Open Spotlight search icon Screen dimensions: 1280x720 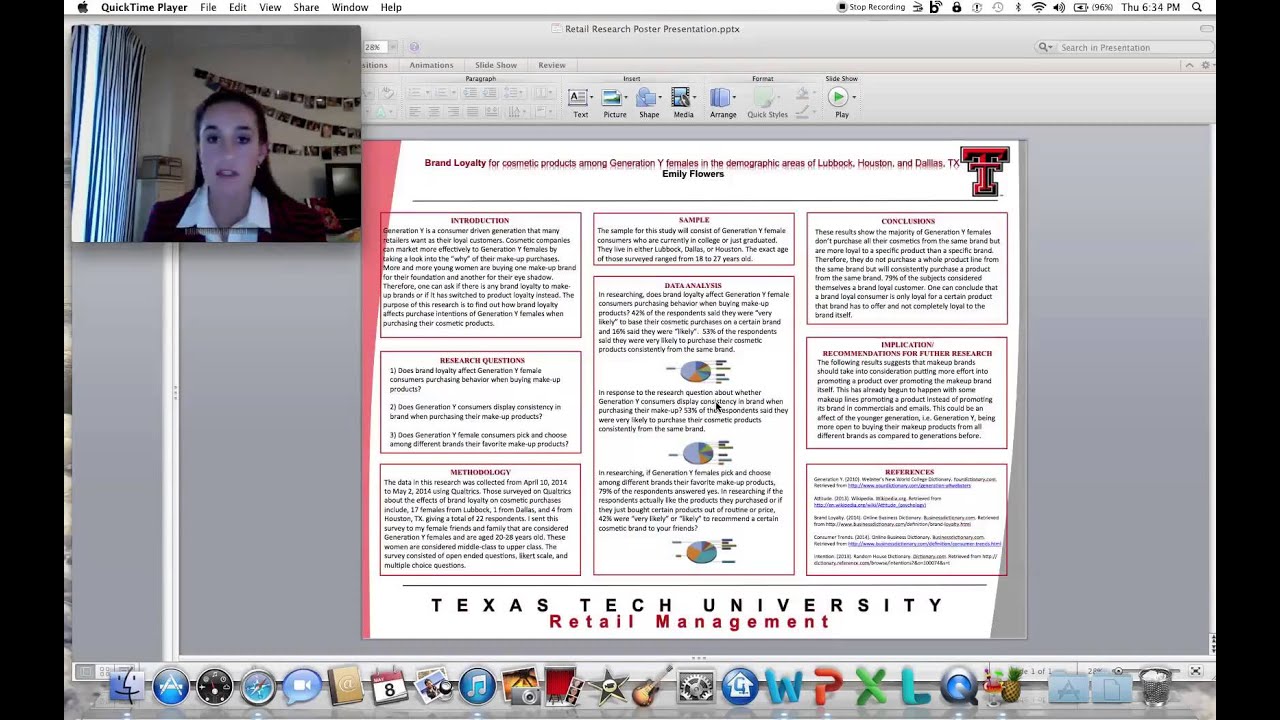(1197, 7)
